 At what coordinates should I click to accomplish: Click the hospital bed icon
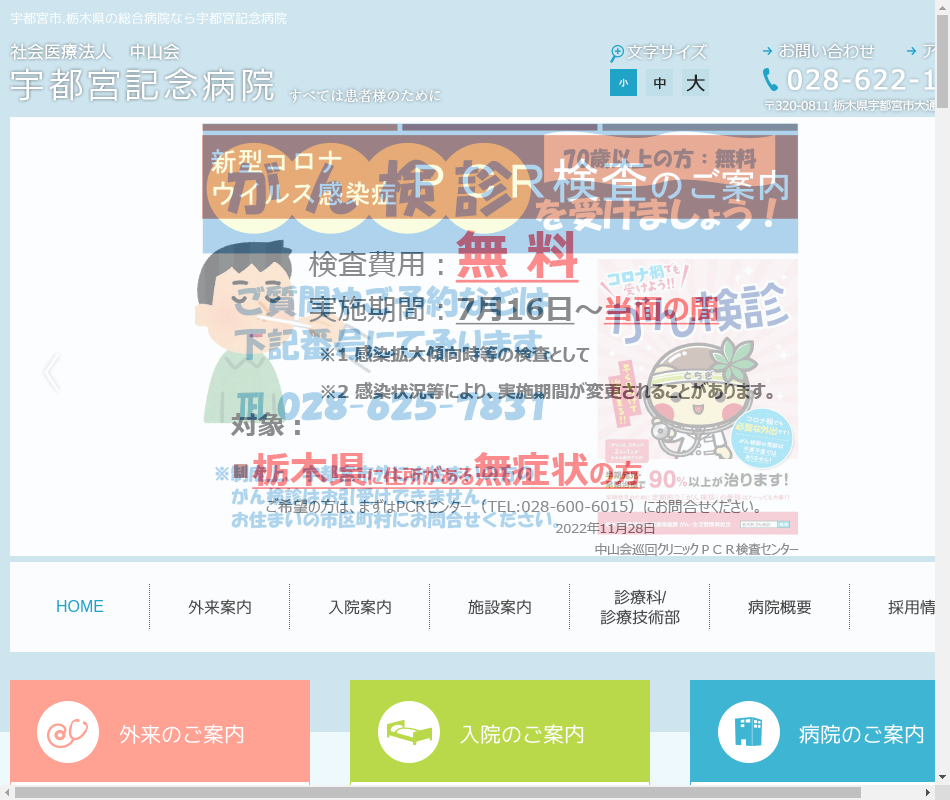(409, 733)
